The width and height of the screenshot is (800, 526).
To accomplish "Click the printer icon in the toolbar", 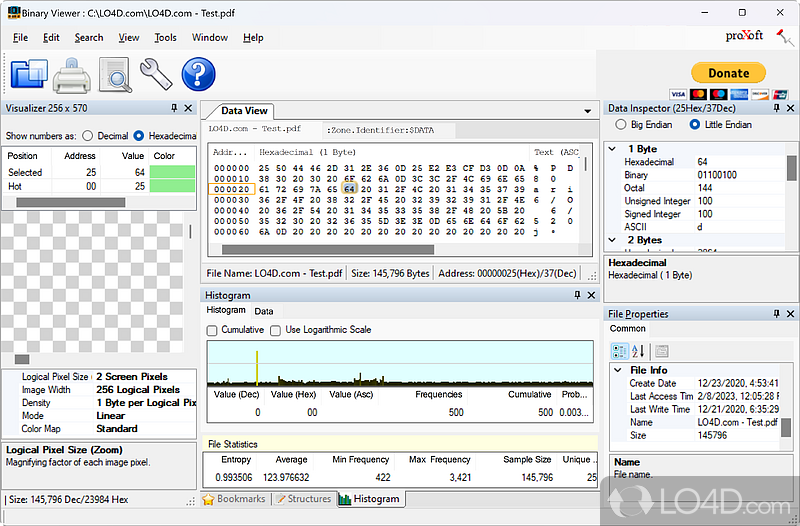I will pos(72,75).
